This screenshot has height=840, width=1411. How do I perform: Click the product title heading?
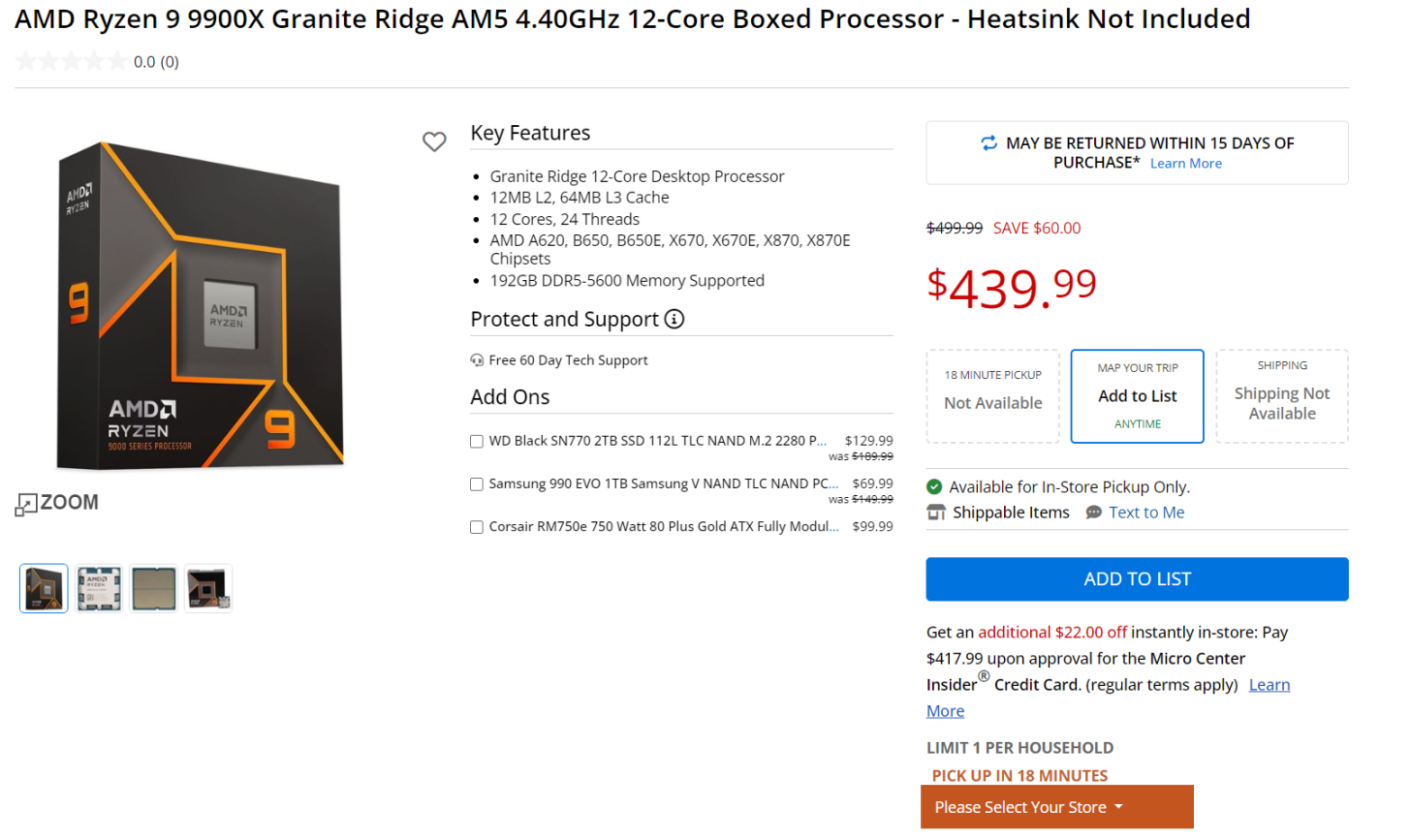point(631,18)
